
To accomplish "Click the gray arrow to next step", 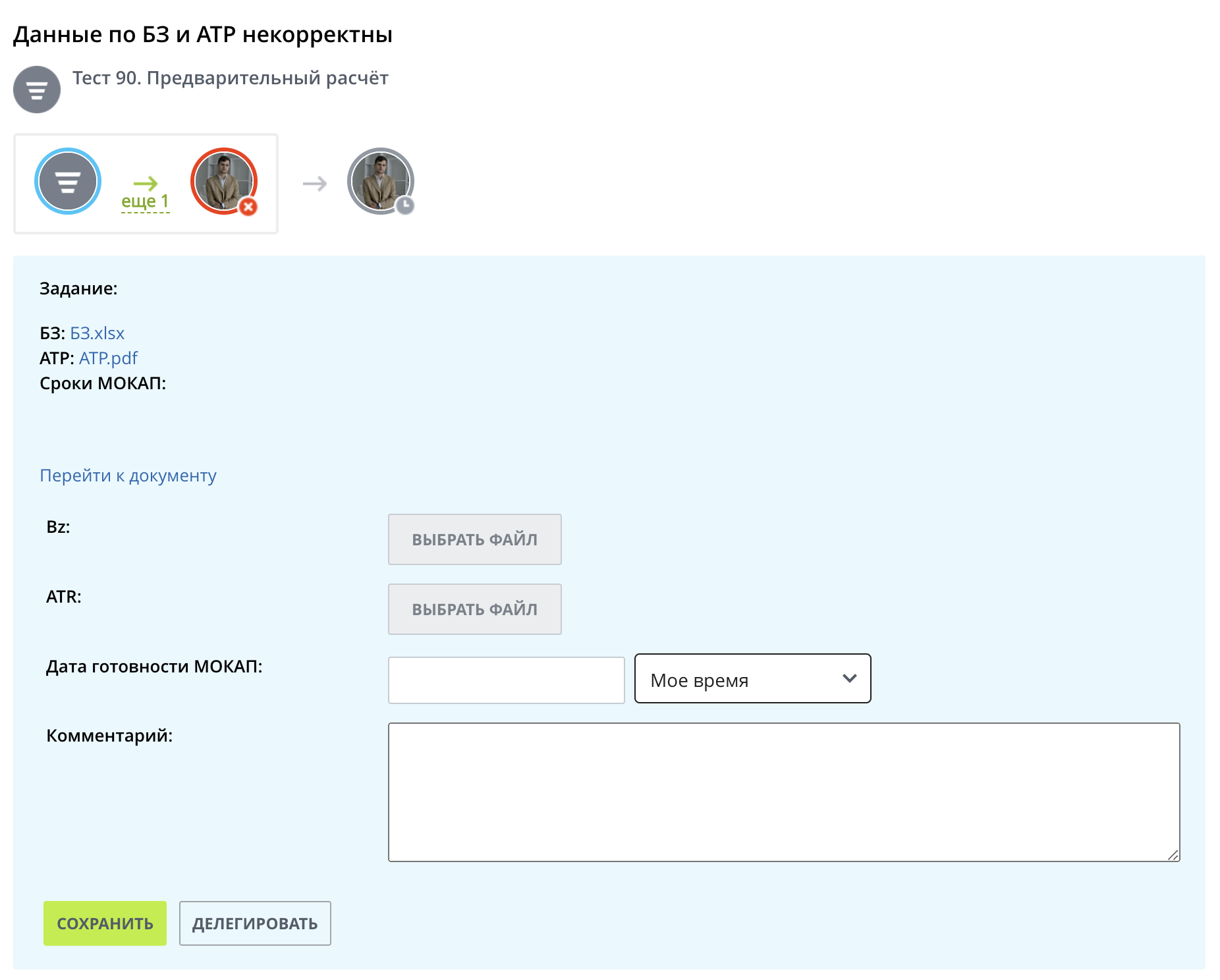I will [315, 183].
